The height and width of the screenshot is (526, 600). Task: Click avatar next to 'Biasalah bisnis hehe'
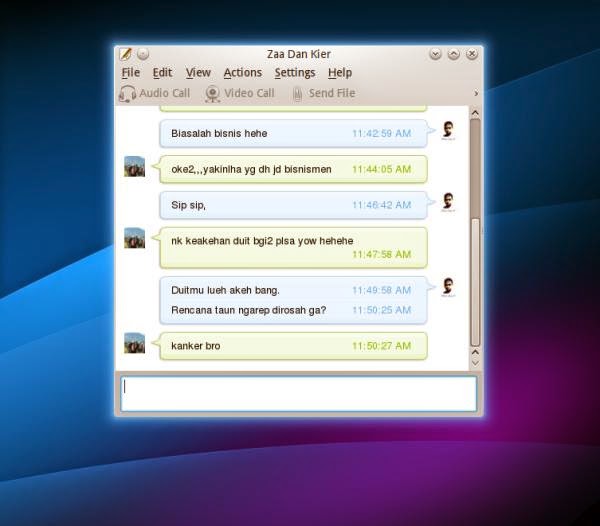pyautogui.click(x=448, y=130)
